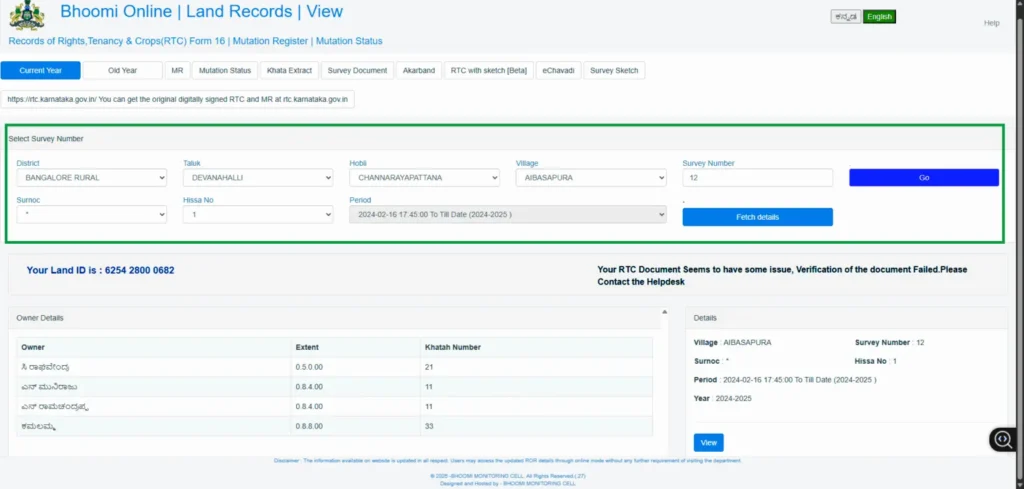Image resolution: width=1024 pixels, height=489 pixels.
Task: Click the rtc.karnataka.gov.in notice link
Action: click(178, 99)
